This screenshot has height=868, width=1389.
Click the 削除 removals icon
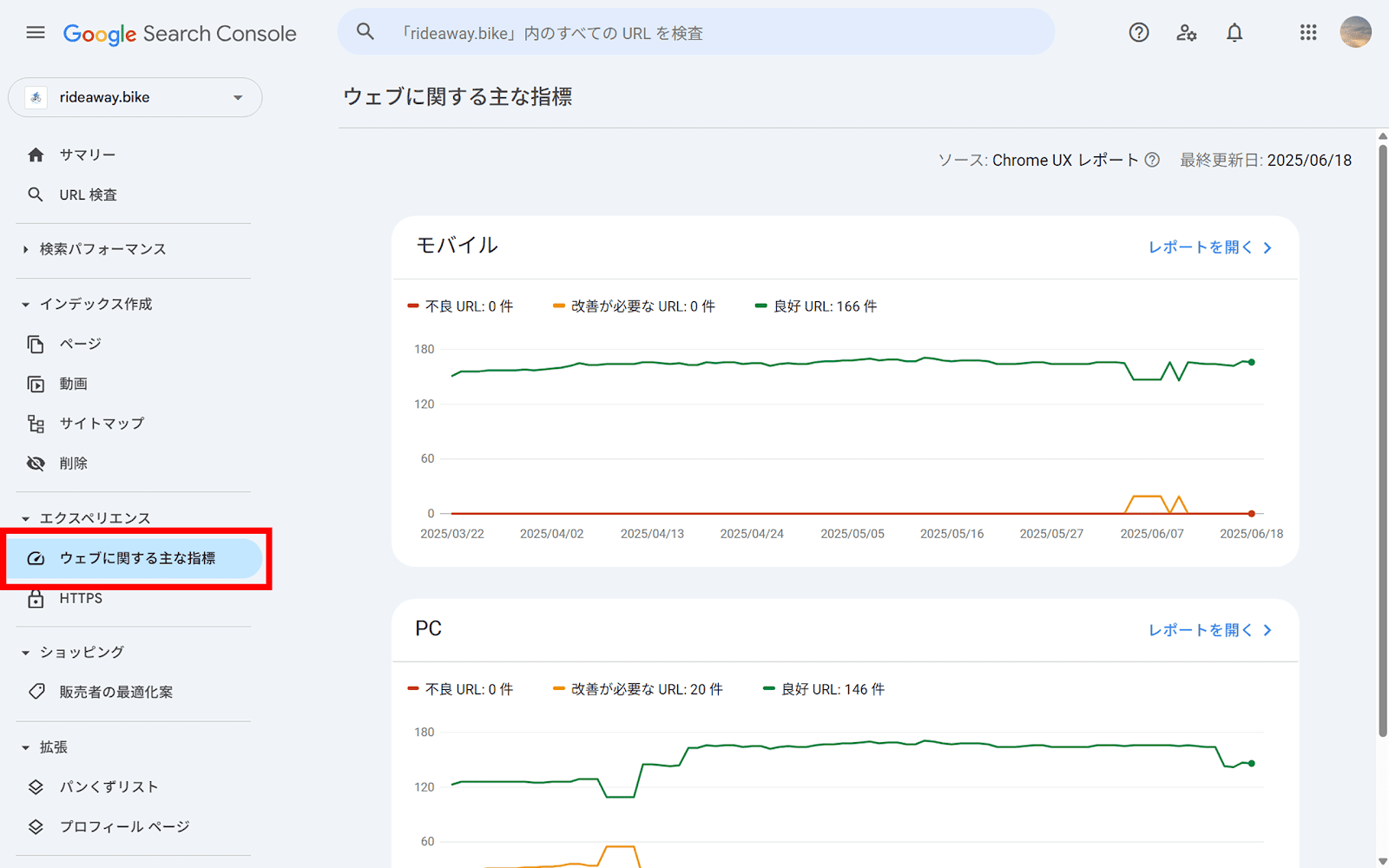pos(36,464)
